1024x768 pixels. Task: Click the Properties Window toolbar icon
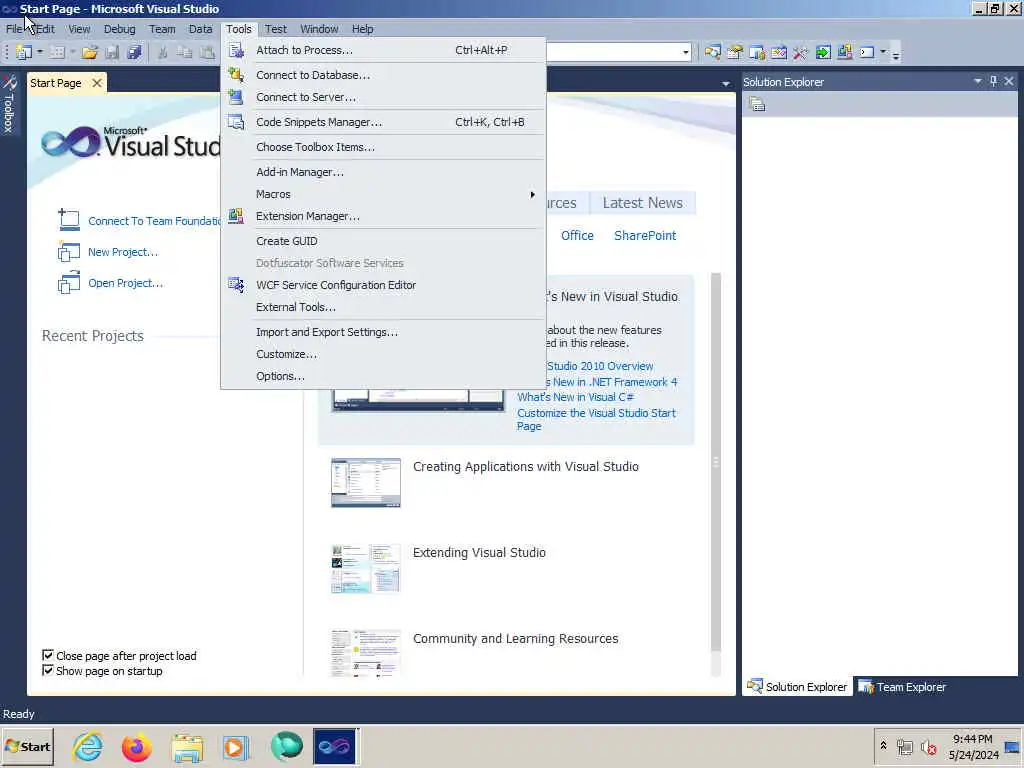click(x=735, y=52)
